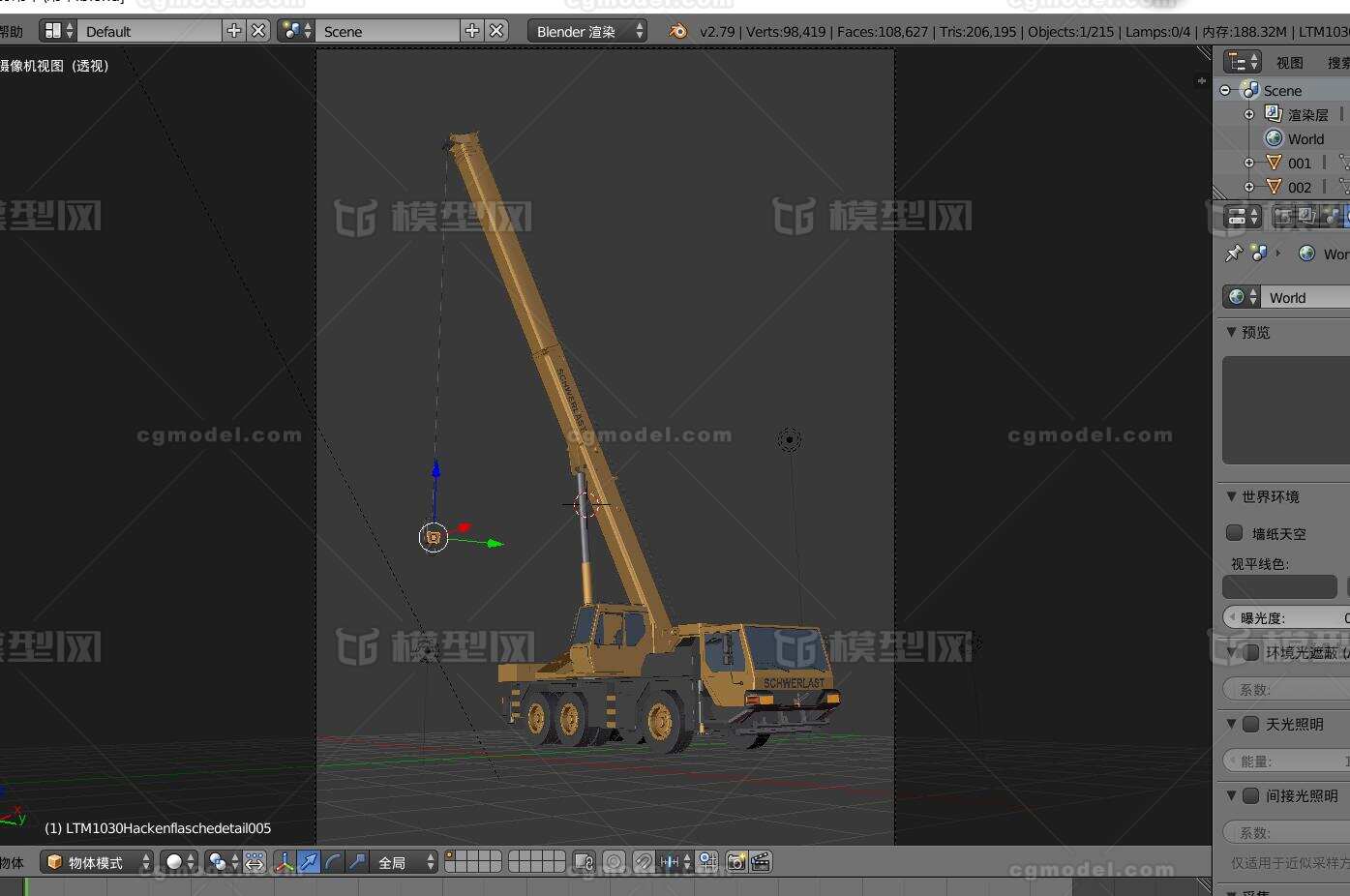1350x896 pixels.
Task: Expand the 002 outliner entry
Action: (x=1249, y=187)
